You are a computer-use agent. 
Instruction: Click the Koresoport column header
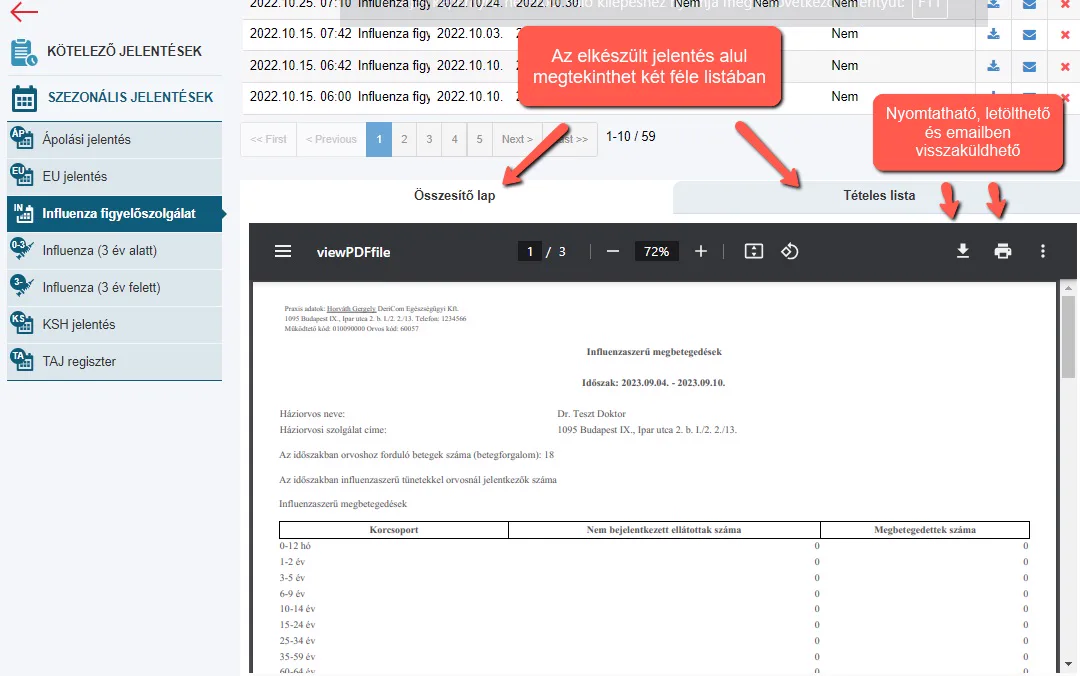pyautogui.click(x=394, y=530)
